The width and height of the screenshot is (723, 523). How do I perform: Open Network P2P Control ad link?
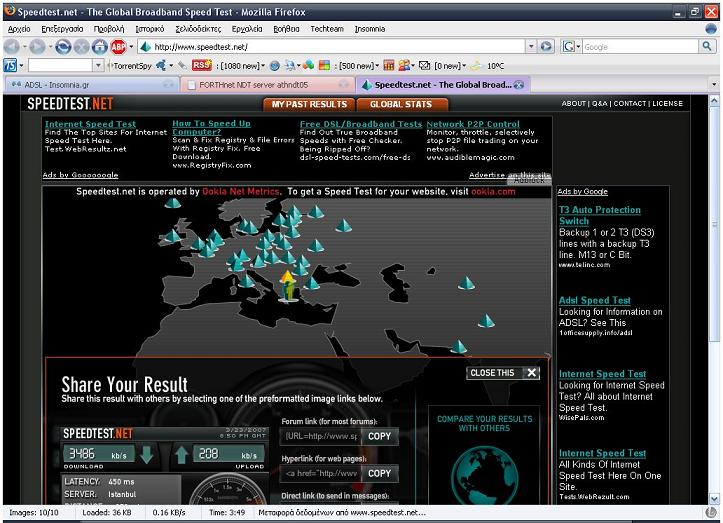[473, 124]
